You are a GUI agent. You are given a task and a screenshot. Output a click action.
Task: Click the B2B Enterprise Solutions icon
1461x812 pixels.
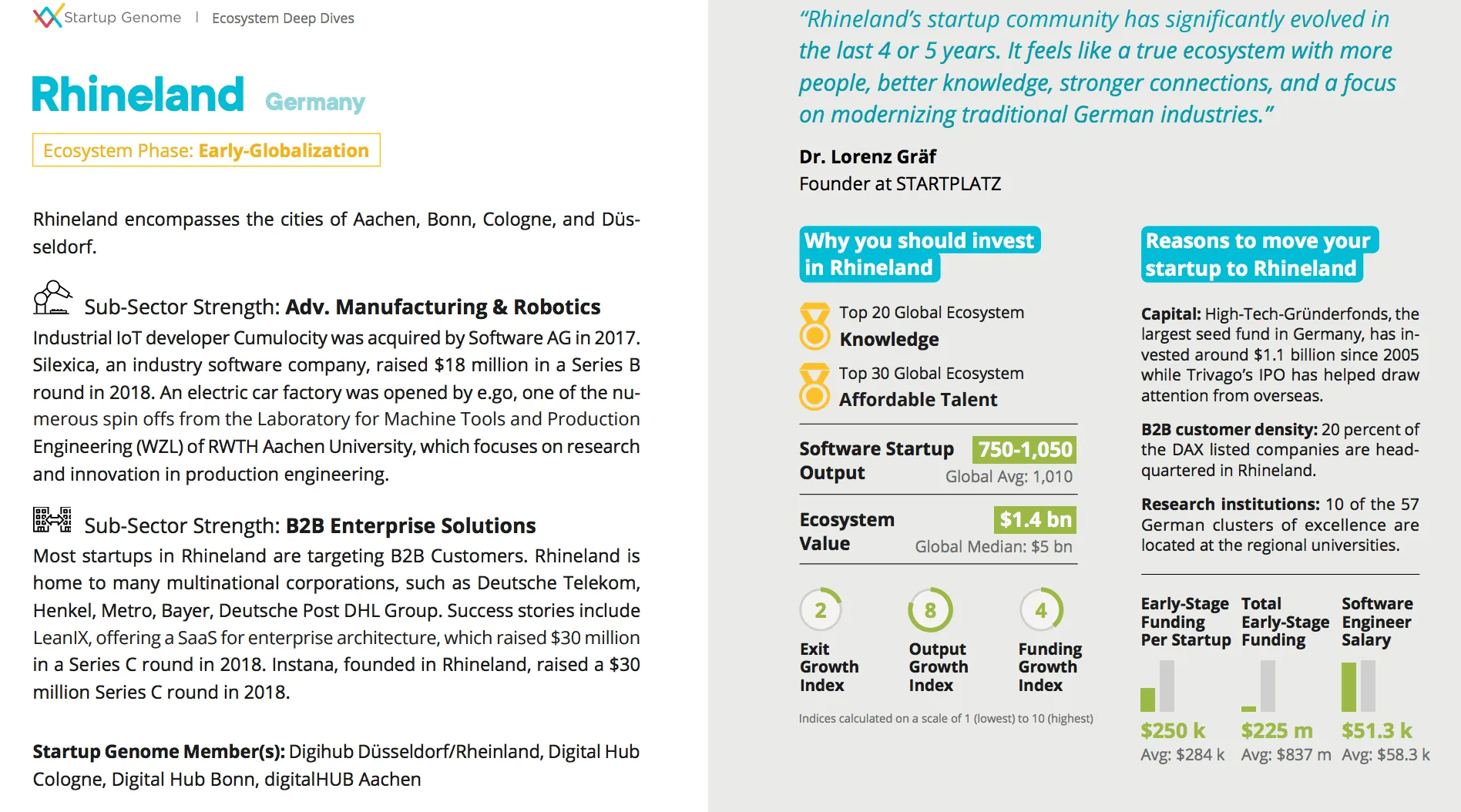point(52,520)
